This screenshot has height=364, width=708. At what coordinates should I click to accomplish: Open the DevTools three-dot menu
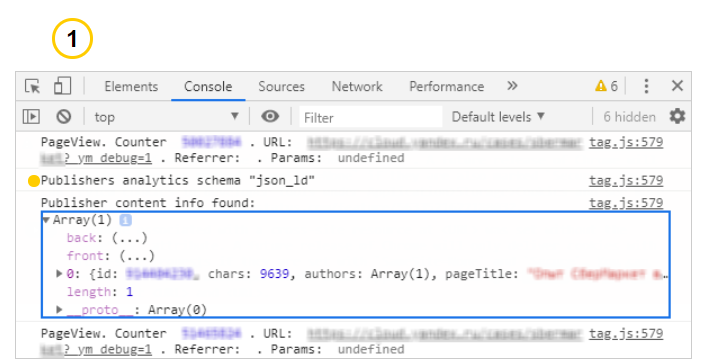[646, 86]
